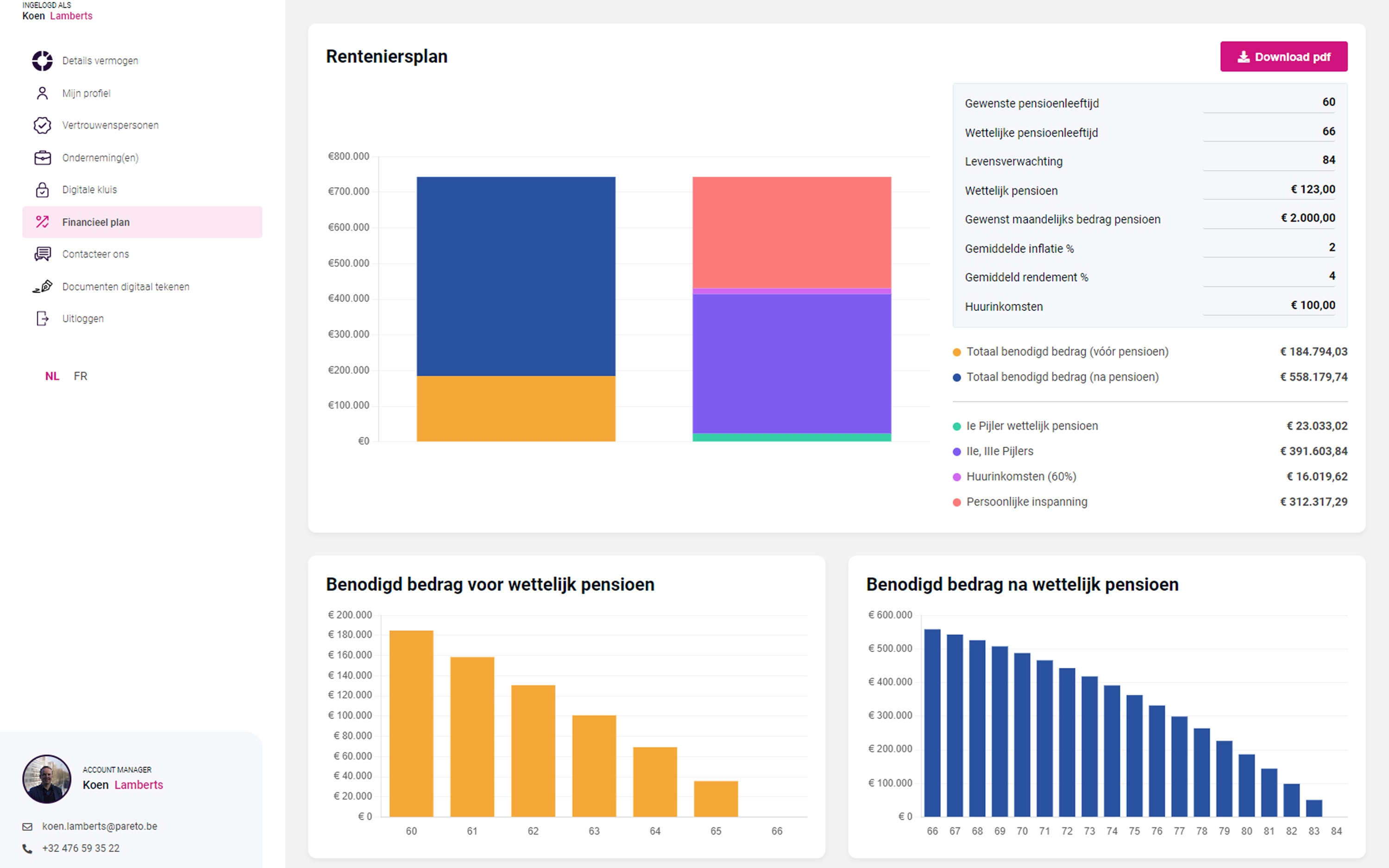Edit the Gewenste pensioenleeftijd field
This screenshot has width=1389, height=868.
1269,102
